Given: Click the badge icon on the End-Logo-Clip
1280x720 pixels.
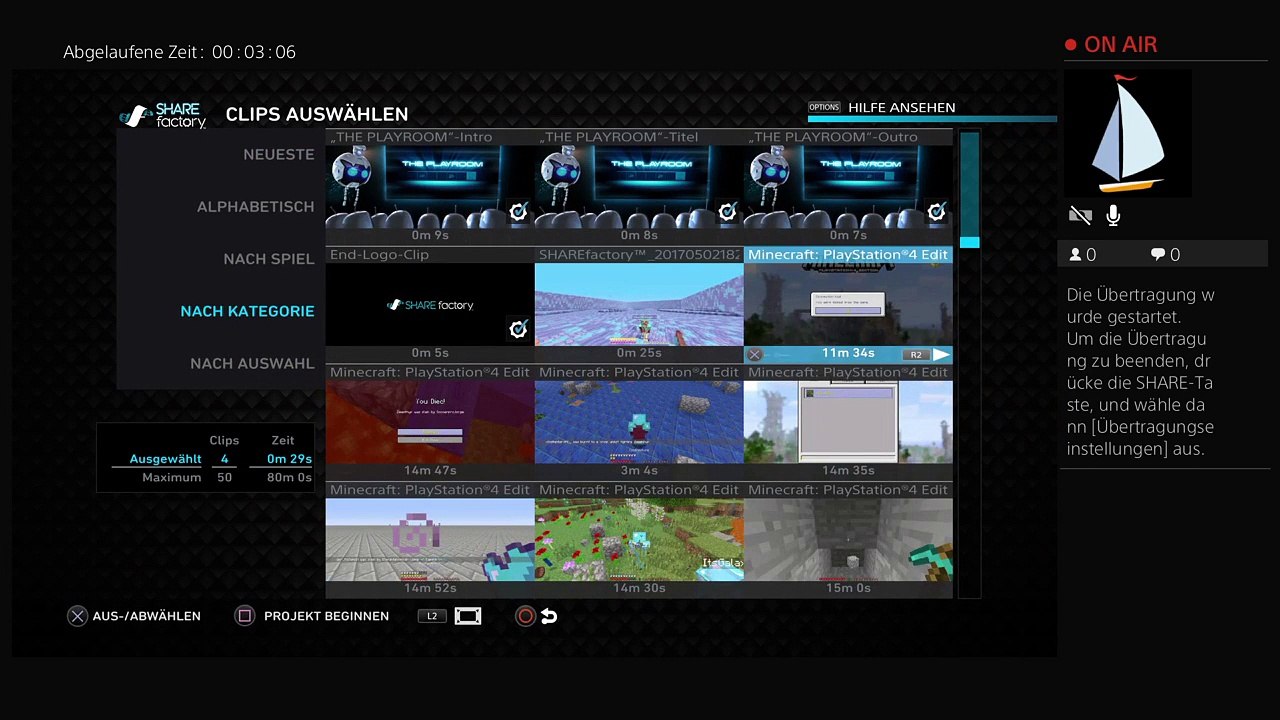Looking at the screenshot, I should click(518, 329).
